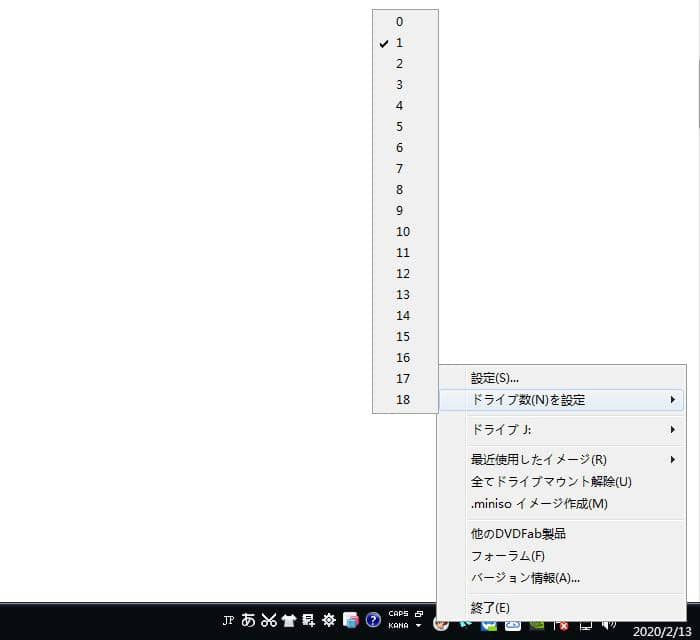The width and height of the screenshot is (700, 640).
Task: Open the language bar options arrow
Action: point(418,626)
